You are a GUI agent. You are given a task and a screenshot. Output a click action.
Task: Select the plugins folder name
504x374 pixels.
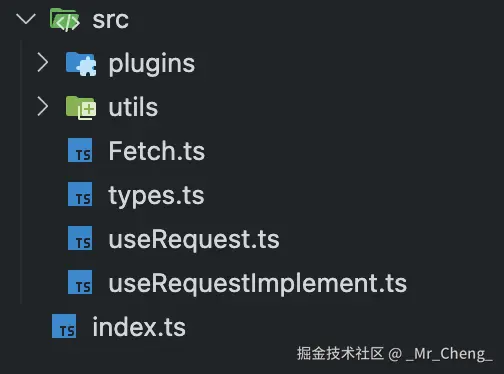(x=152, y=64)
